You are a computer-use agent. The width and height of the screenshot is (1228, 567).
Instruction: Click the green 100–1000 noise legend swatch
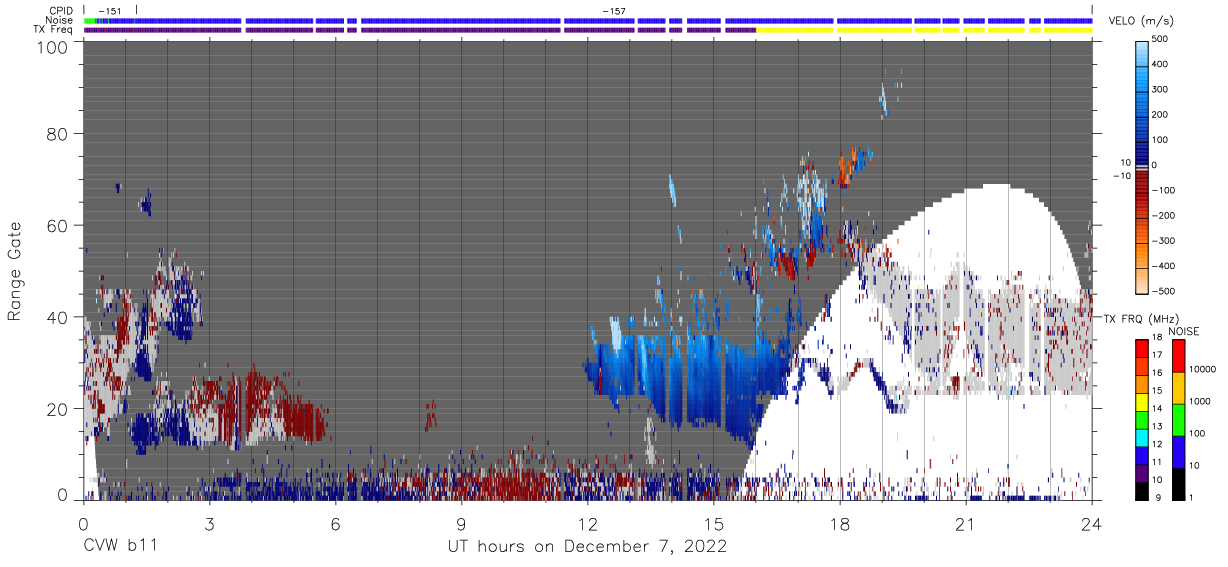click(1179, 420)
